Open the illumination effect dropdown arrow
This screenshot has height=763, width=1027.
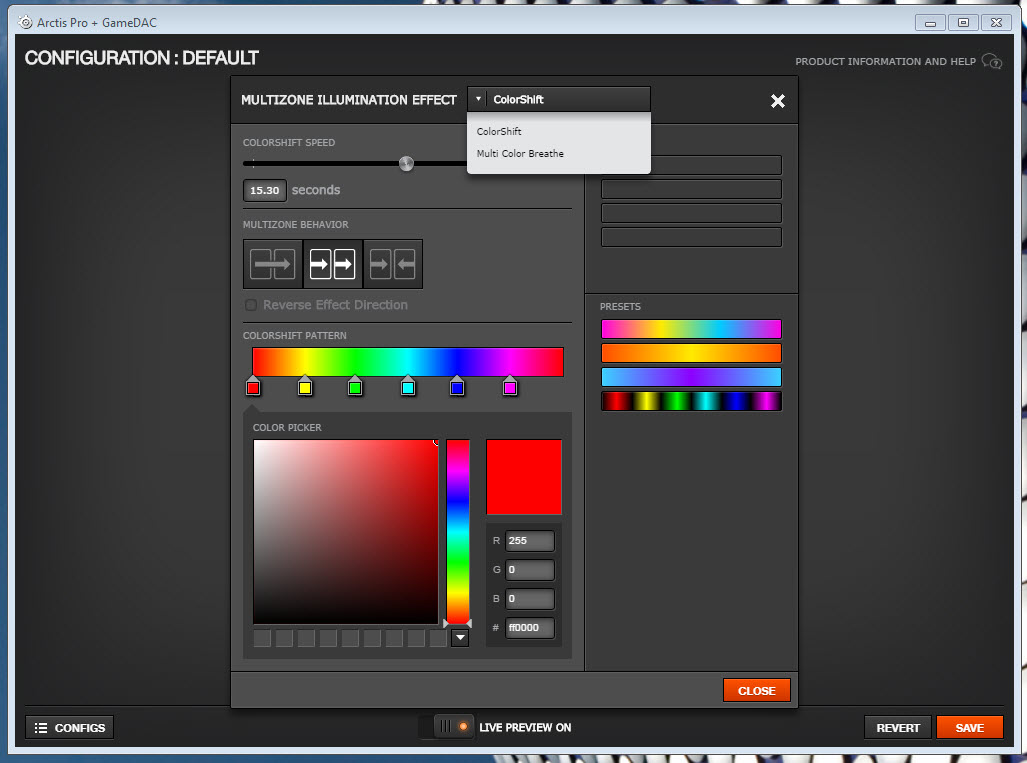point(478,99)
